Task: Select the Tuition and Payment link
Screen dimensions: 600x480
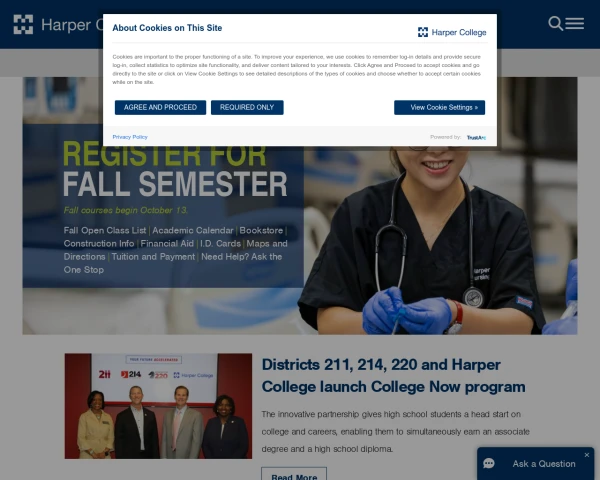Action: pyautogui.click(x=153, y=257)
